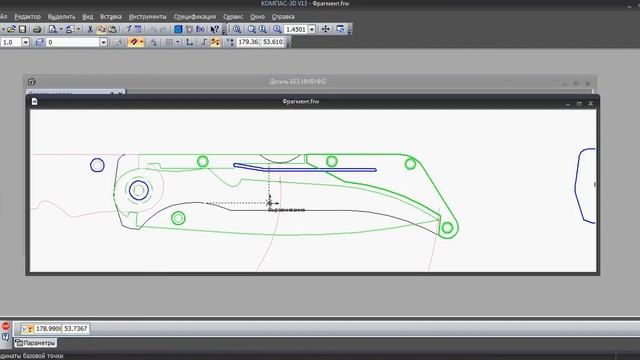Click the Деталь window icon

[x=32, y=82]
